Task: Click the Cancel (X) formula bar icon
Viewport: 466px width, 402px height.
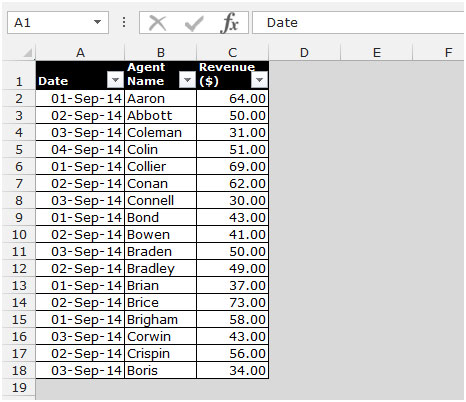Action: 157,23
